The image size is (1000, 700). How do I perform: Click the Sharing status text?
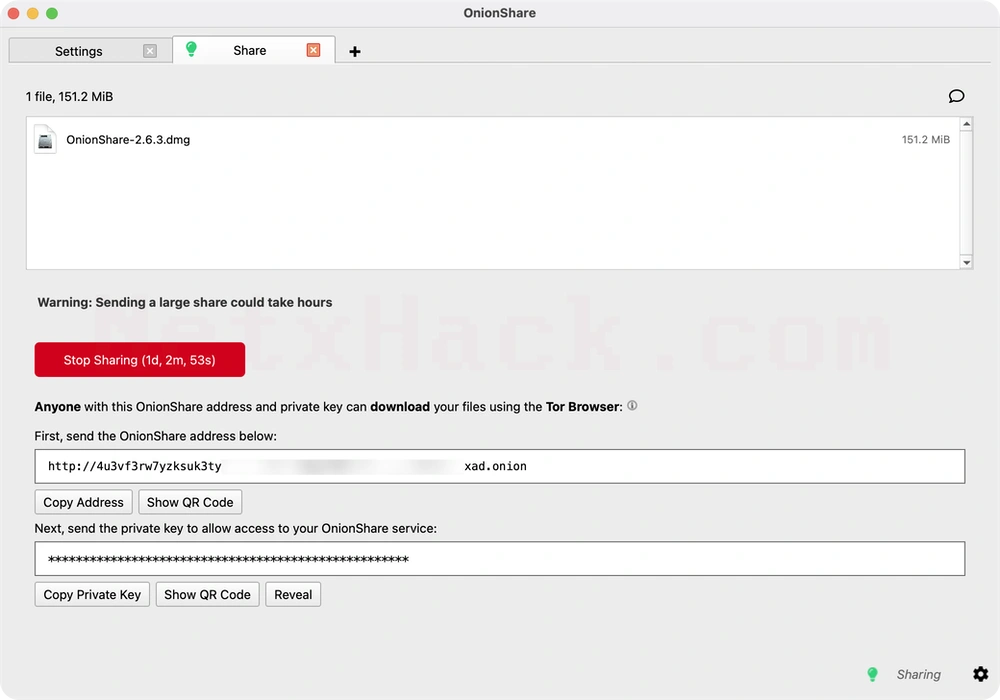[x=918, y=674]
